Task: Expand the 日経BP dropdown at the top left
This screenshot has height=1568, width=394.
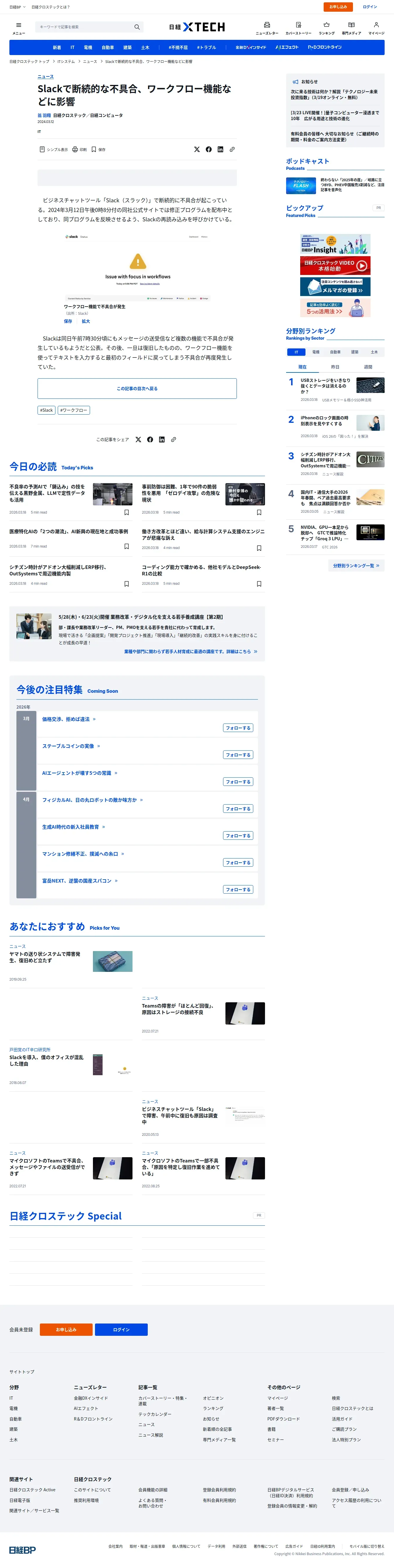Action: pyautogui.click(x=17, y=7)
